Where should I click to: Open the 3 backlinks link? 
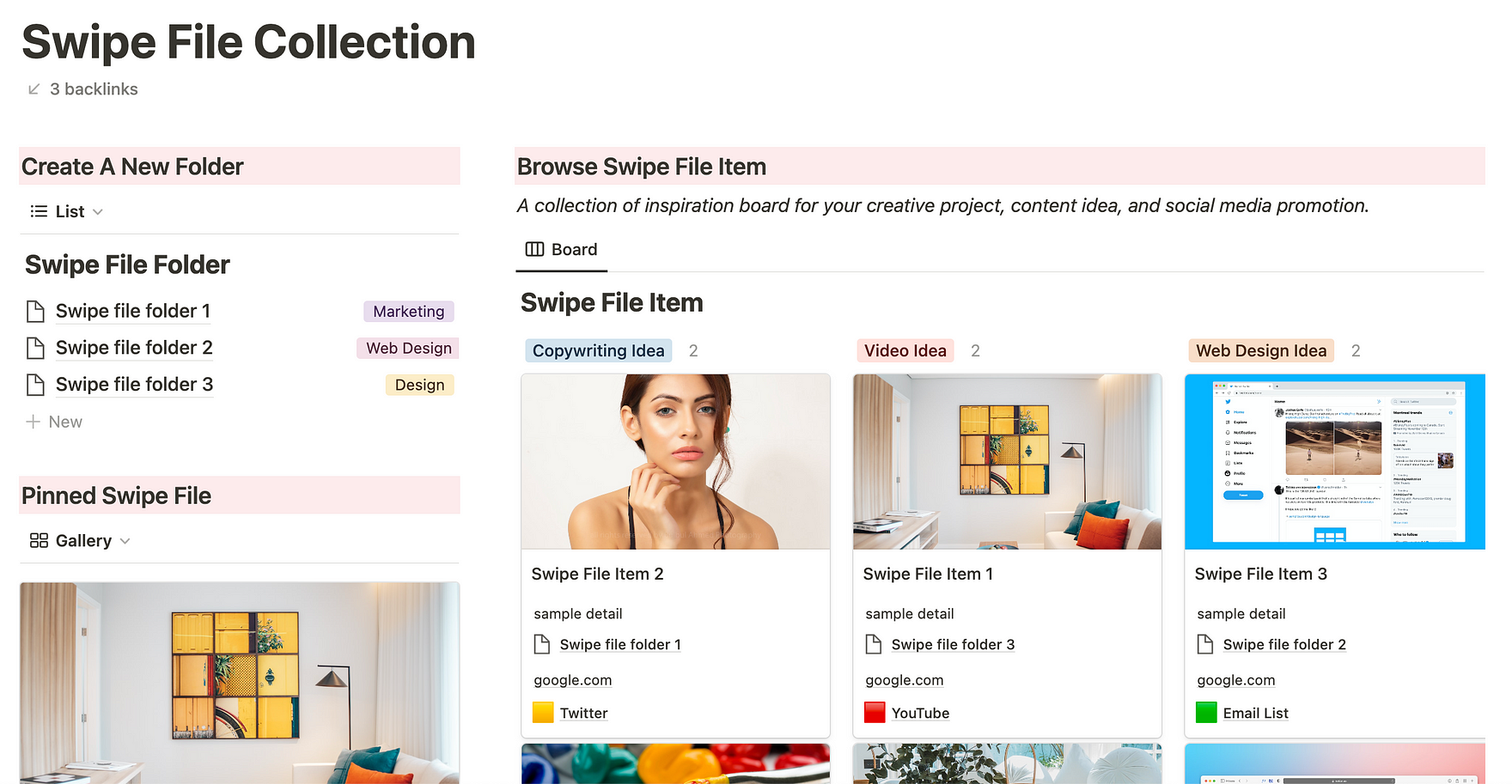click(94, 89)
